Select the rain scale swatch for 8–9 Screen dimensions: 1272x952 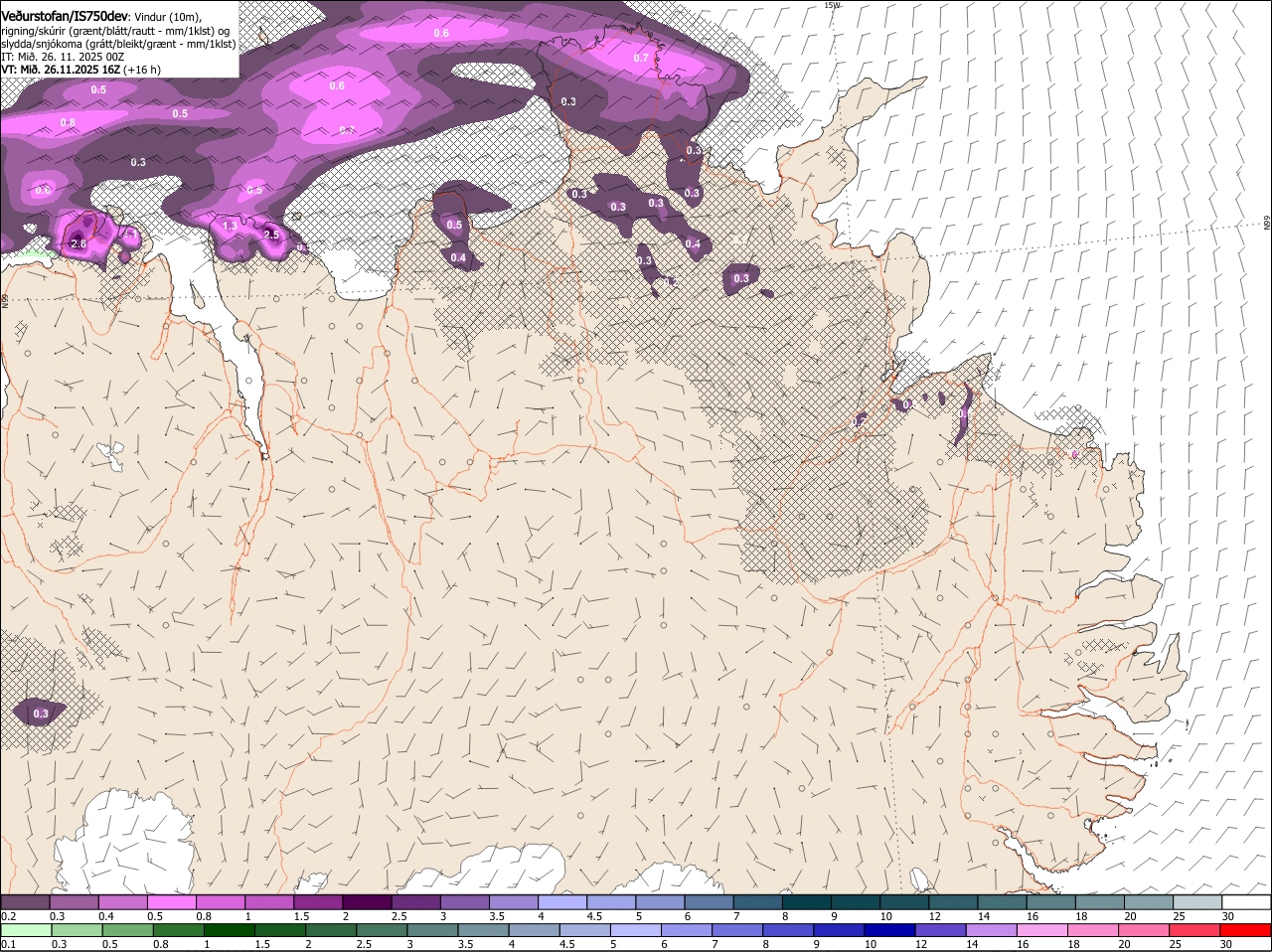788,930
